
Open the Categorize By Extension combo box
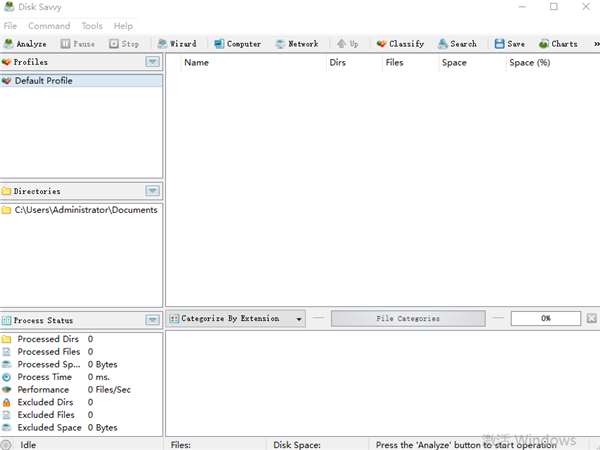(x=236, y=319)
